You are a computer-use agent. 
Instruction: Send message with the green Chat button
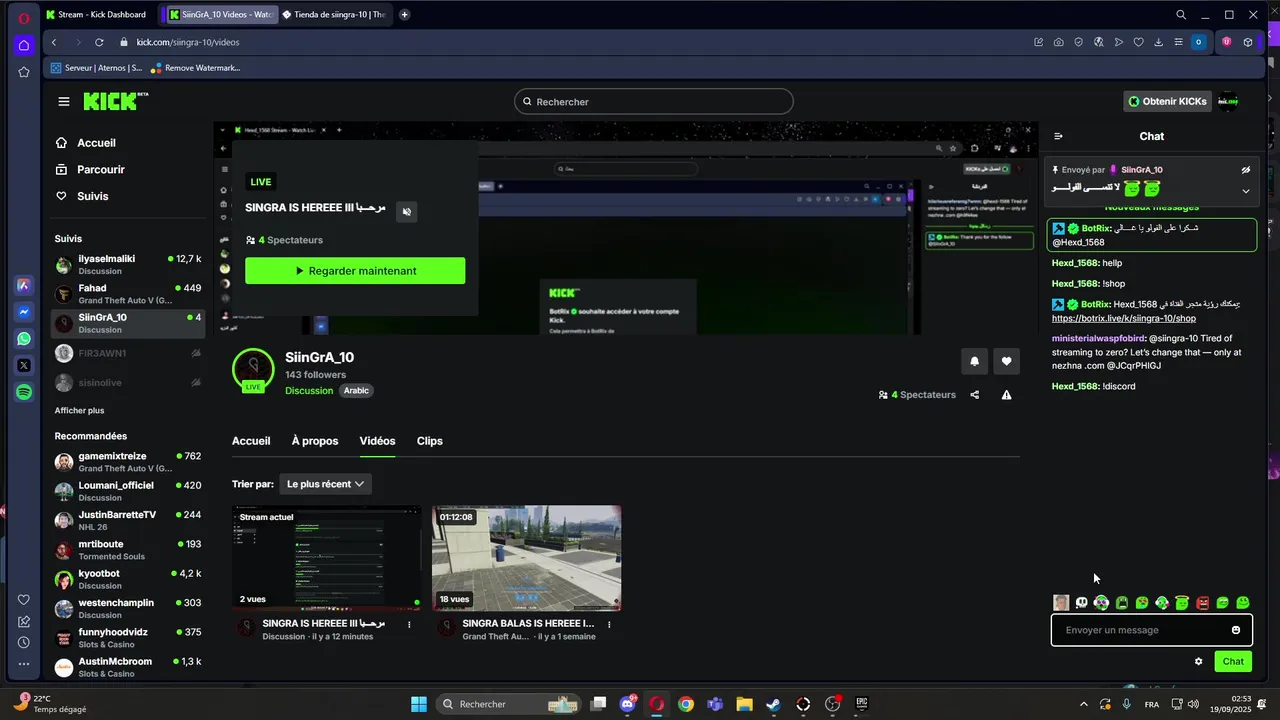(x=1233, y=661)
